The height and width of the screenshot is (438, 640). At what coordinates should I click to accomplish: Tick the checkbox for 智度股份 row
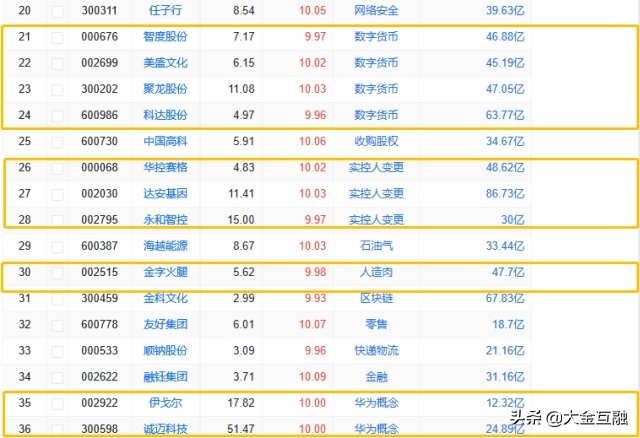coord(57,38)
